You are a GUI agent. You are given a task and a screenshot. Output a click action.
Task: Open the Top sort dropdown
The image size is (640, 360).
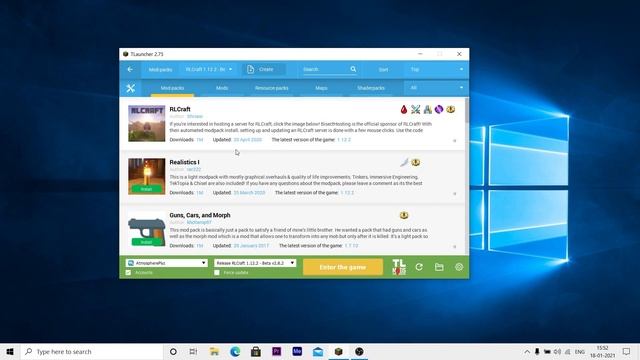(437, 69)
